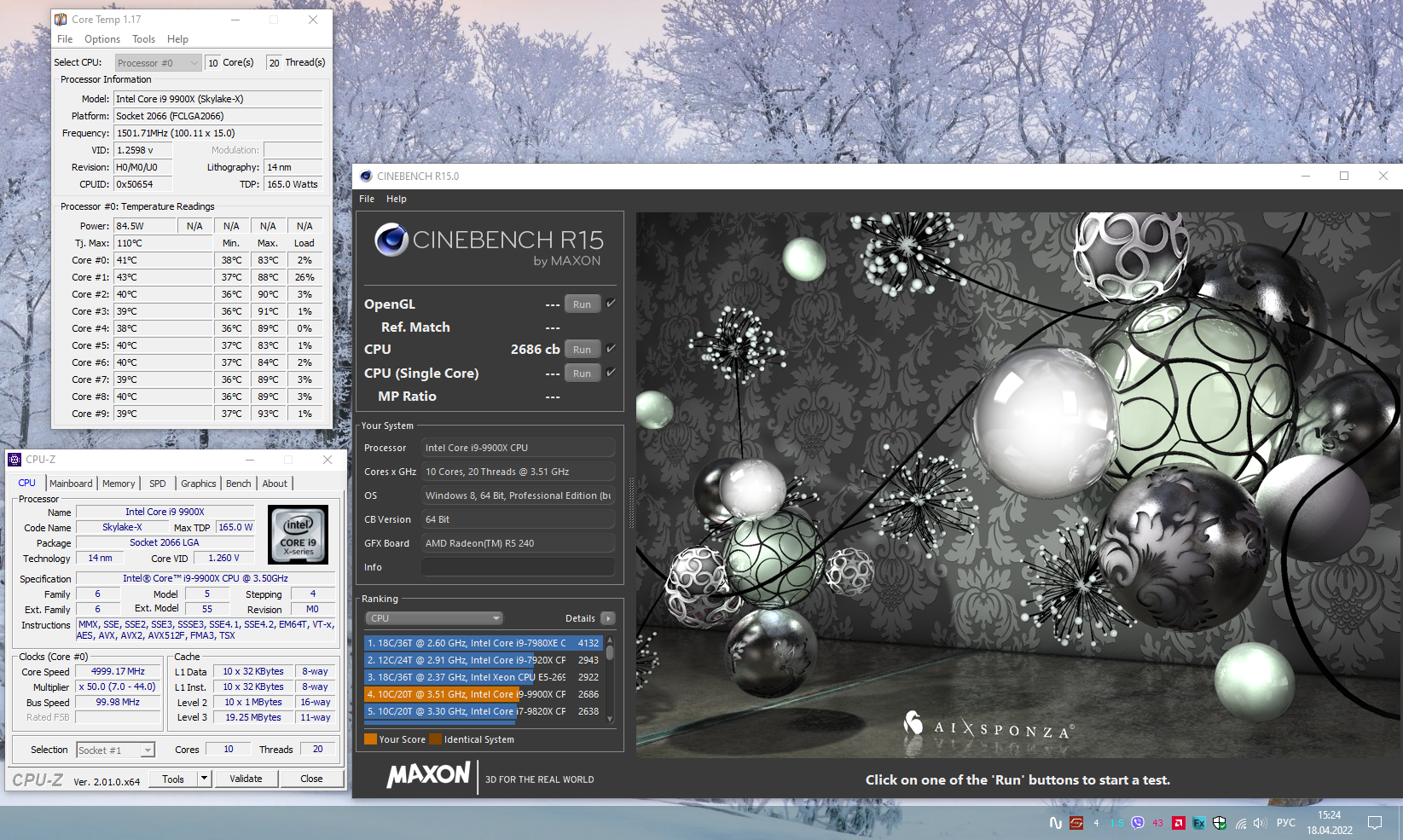The height and width of the screenshot is (840, 1403).
Task: Open the Help menu in Core Temp
Action: point(177,39)
